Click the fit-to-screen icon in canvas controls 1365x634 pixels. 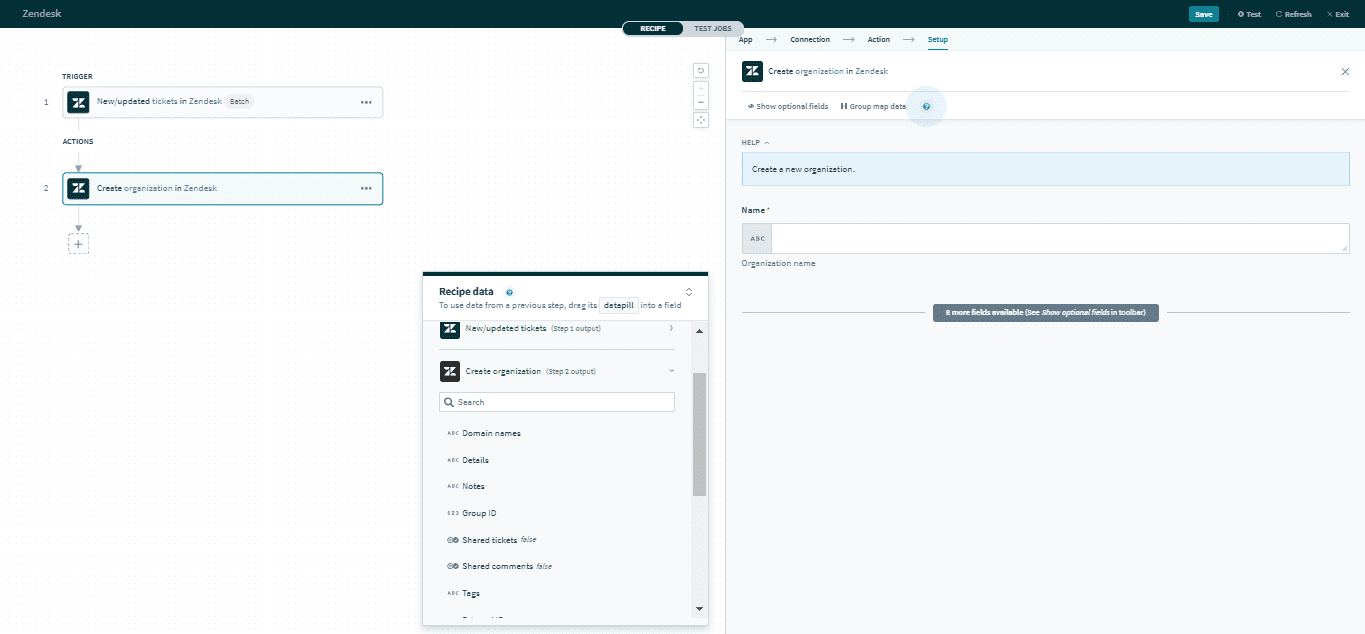(700, 120)
